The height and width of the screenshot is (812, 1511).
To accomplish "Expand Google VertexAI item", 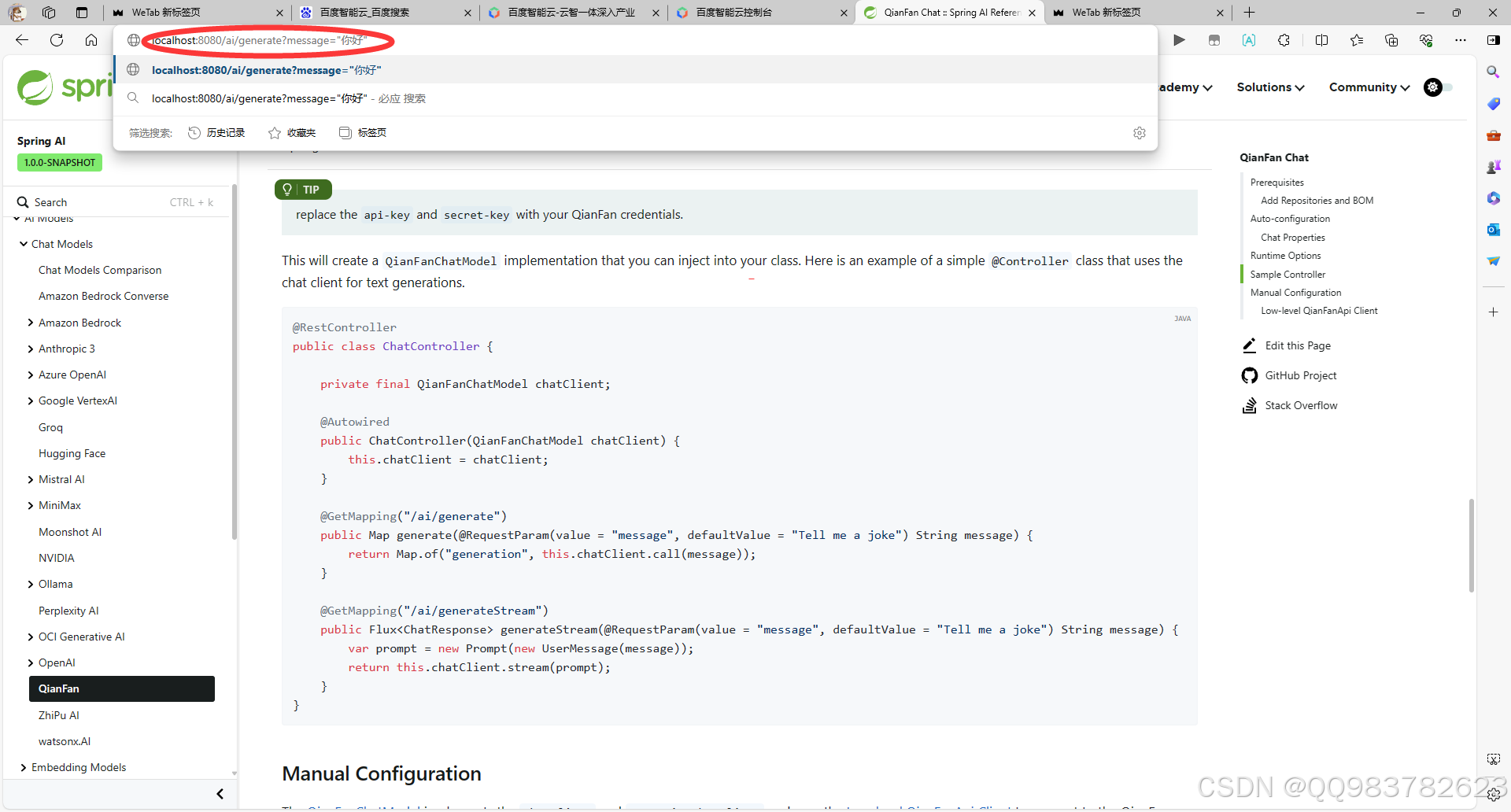I will (31, 400).
